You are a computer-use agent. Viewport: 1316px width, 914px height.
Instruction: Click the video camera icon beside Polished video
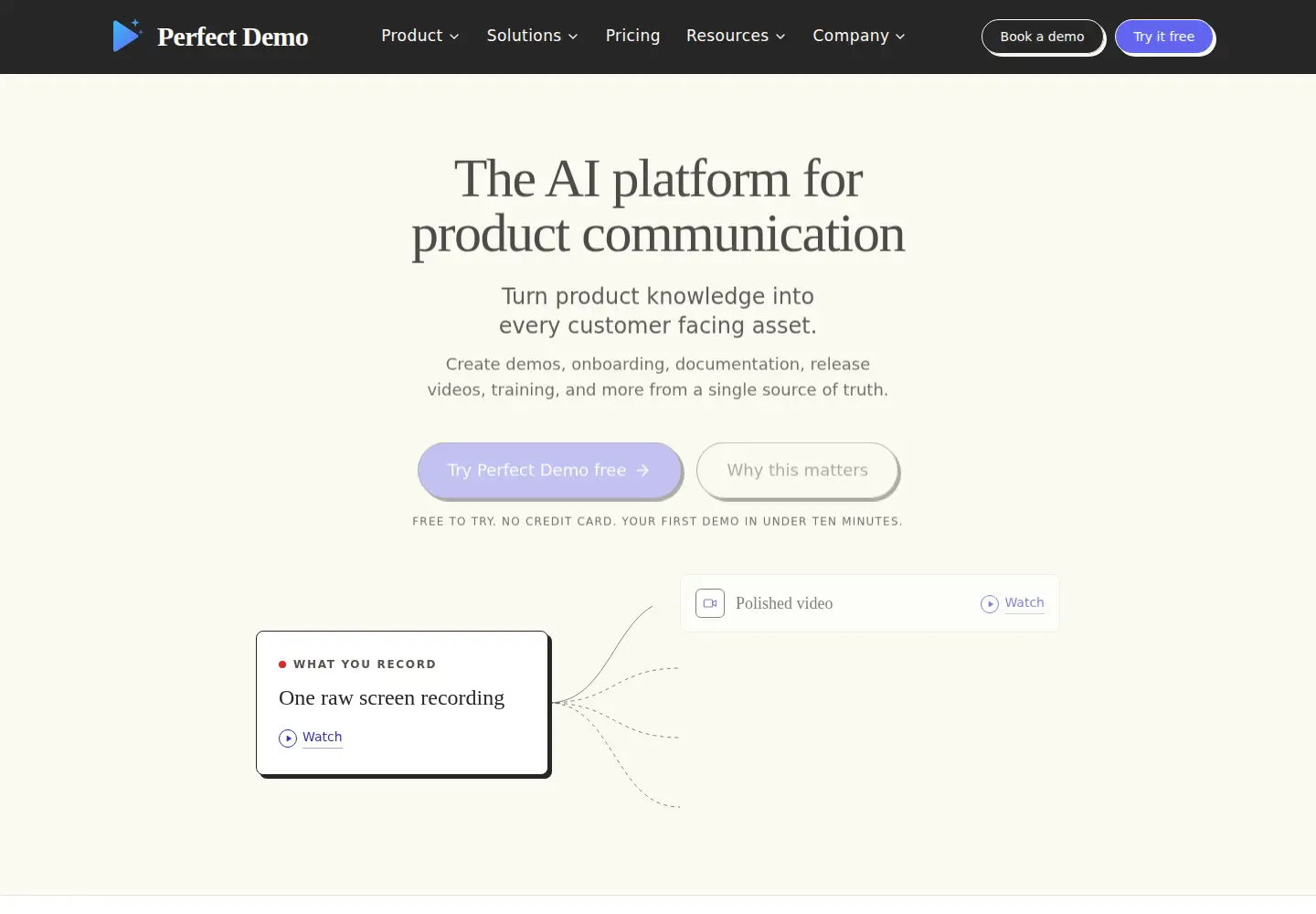[710, 603]
